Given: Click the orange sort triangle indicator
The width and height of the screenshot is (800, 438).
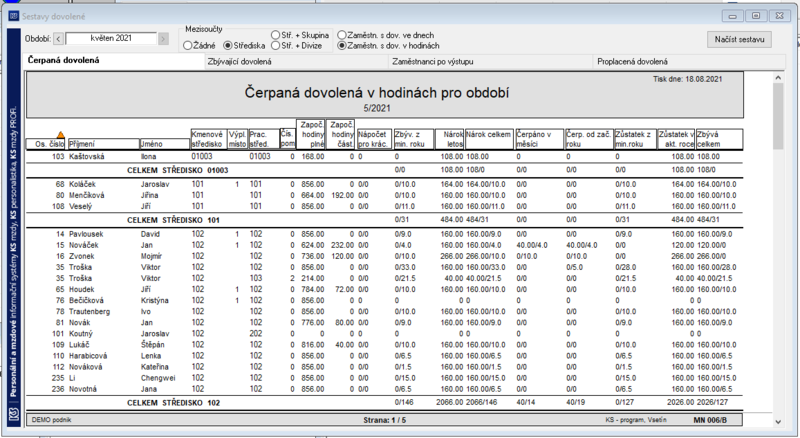Looking at the screenshot, I should [61, 135].
